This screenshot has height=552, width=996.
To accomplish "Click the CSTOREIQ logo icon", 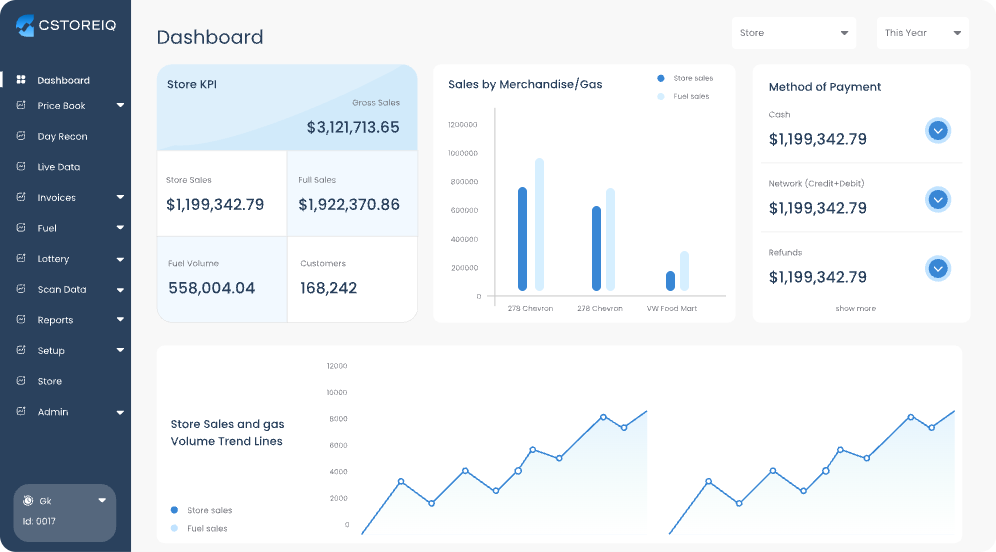I will (x=25, y=25).
